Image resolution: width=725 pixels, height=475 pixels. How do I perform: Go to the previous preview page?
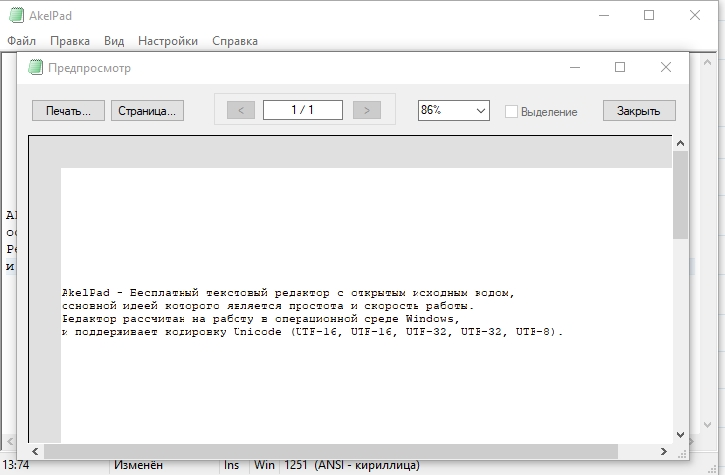[241, 110]
